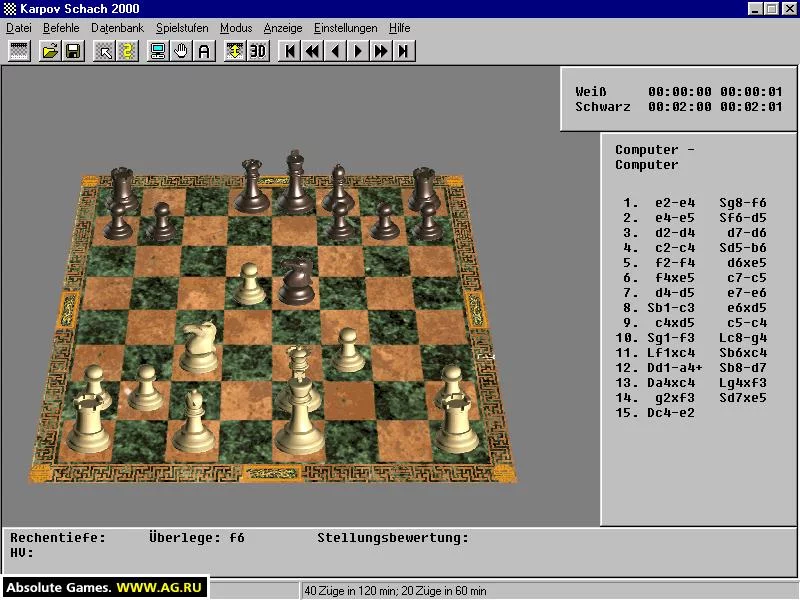Open the Spielstufen menu

tap(182, 28)
